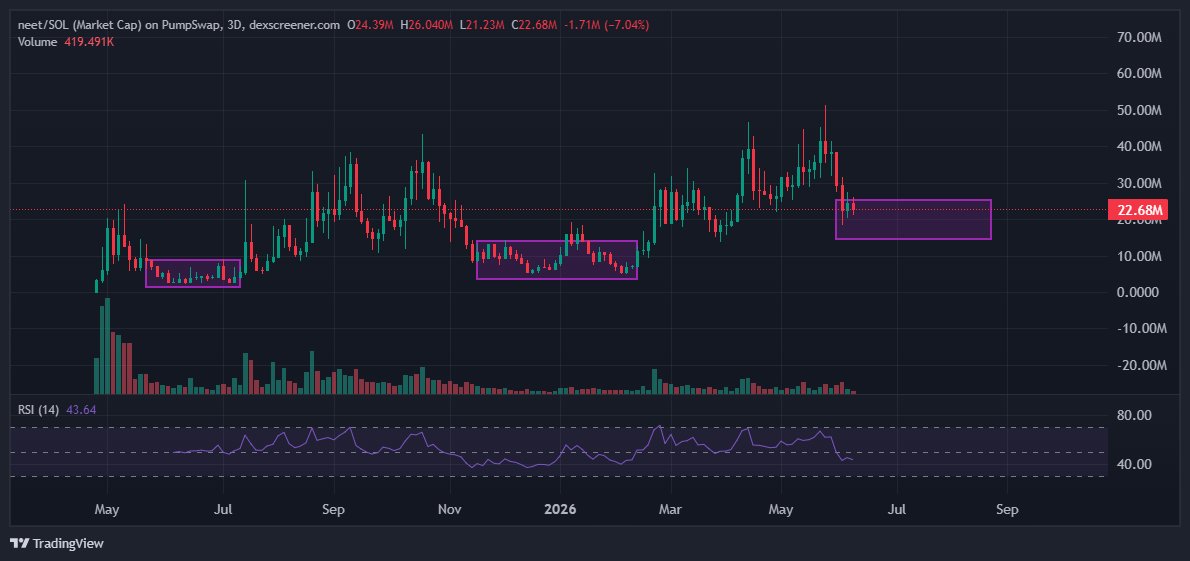Screen dimensions: 1190x561
Task: Click the May label after Mar
Action: click(x=782, y=509)
